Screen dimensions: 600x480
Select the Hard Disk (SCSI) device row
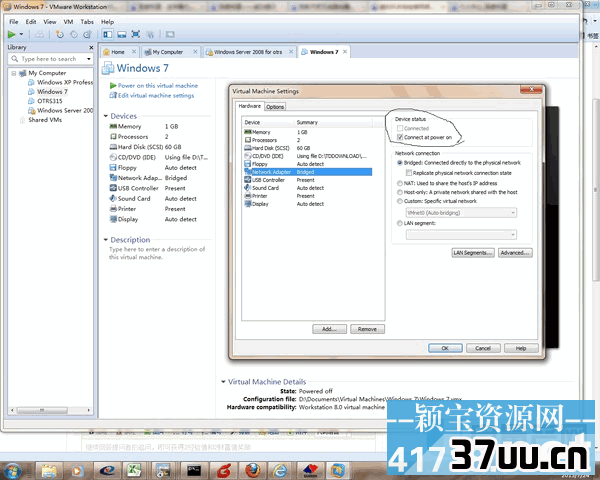tap(308, 148)
